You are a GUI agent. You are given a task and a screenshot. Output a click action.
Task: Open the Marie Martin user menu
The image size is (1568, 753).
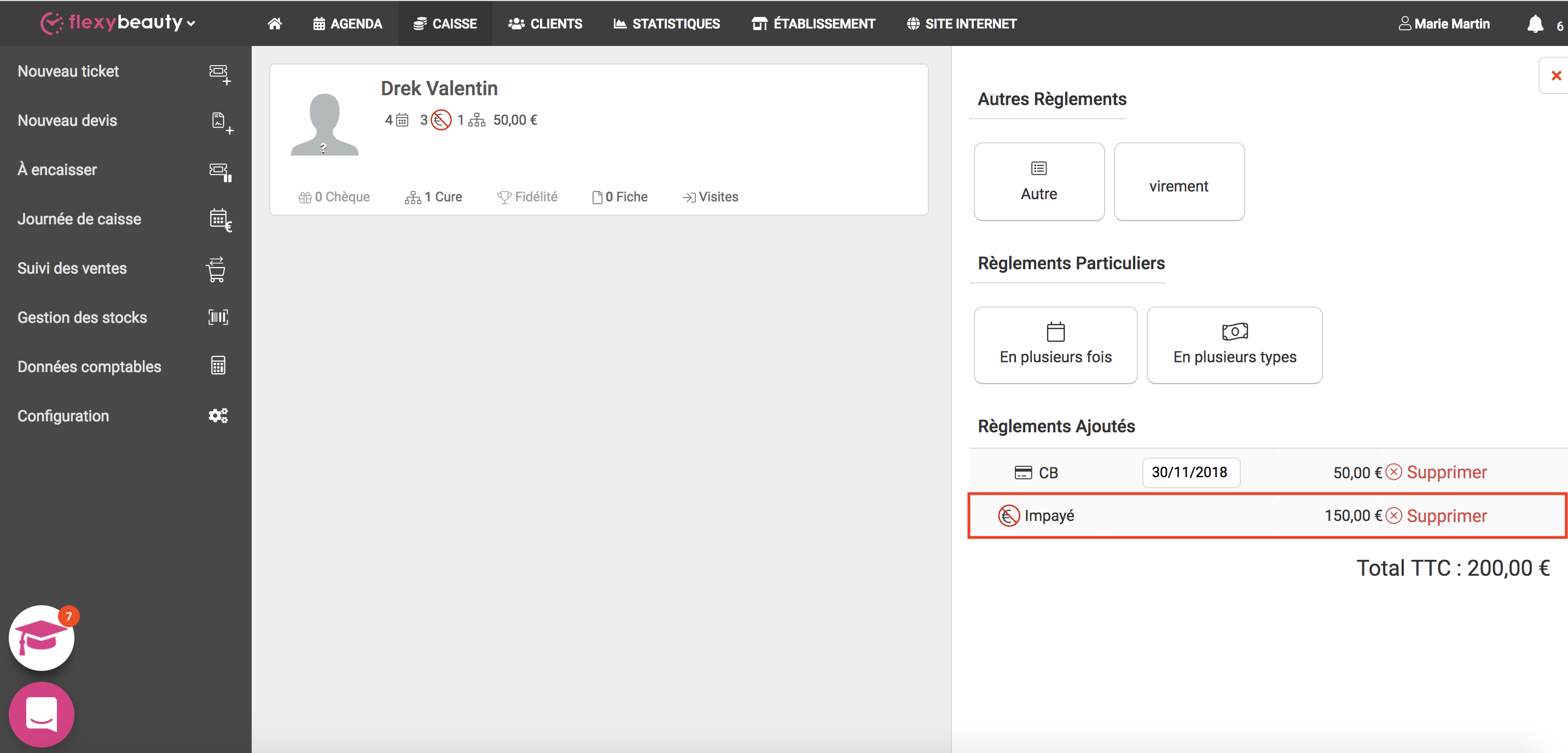point(1444,24)
